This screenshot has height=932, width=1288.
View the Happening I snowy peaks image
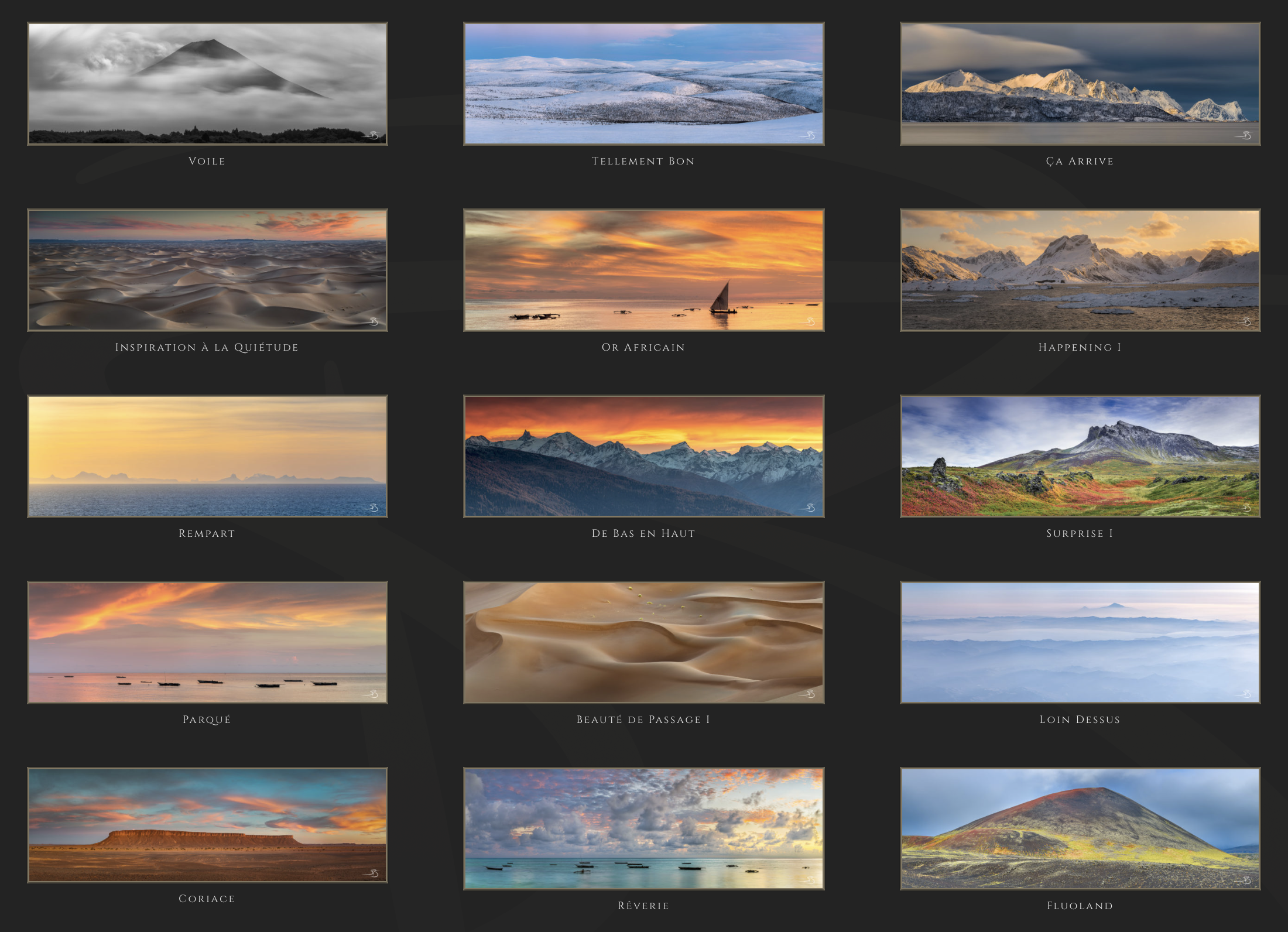(1080, 270)
